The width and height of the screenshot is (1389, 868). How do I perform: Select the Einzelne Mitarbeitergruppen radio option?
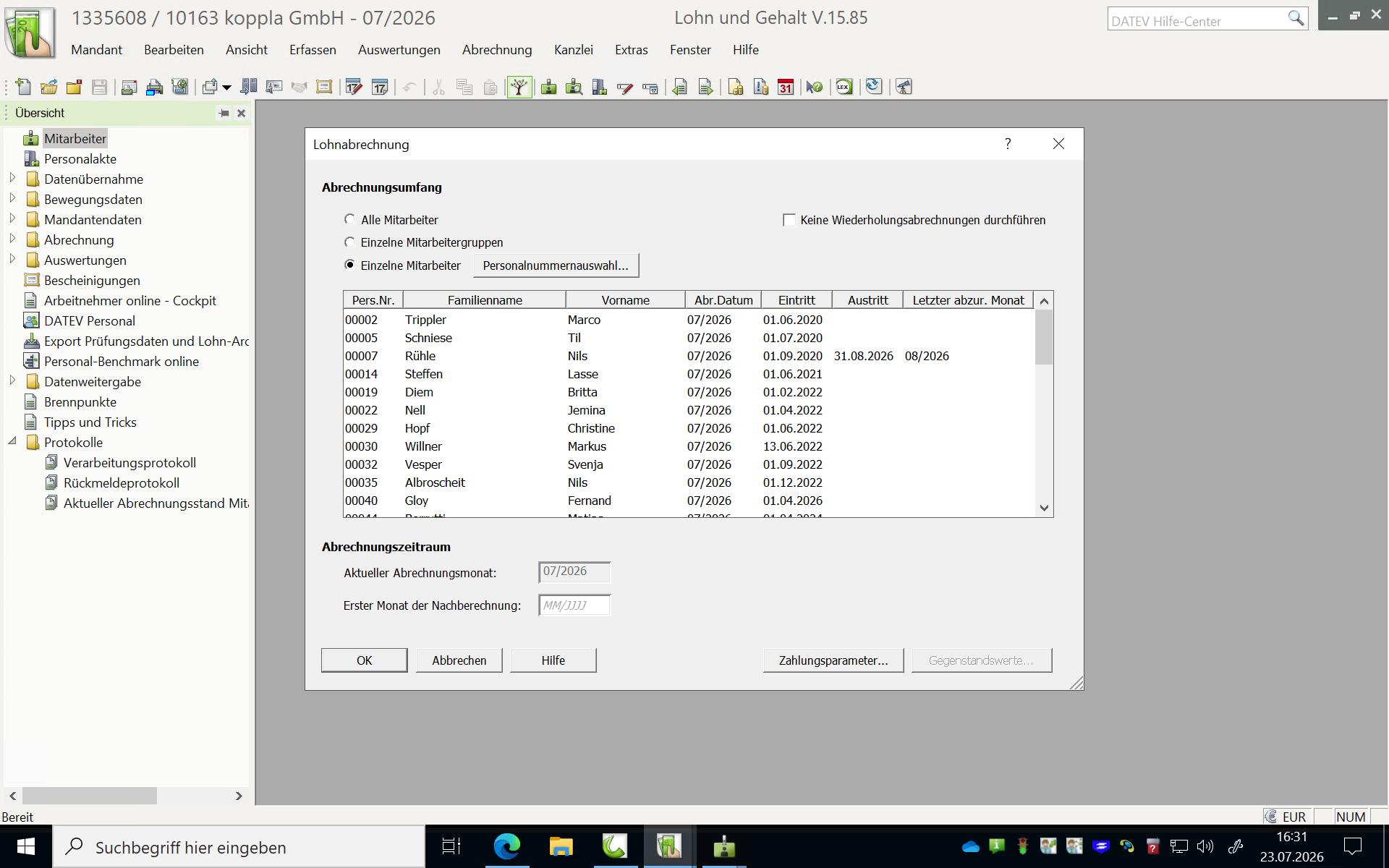tap(350, 242)
